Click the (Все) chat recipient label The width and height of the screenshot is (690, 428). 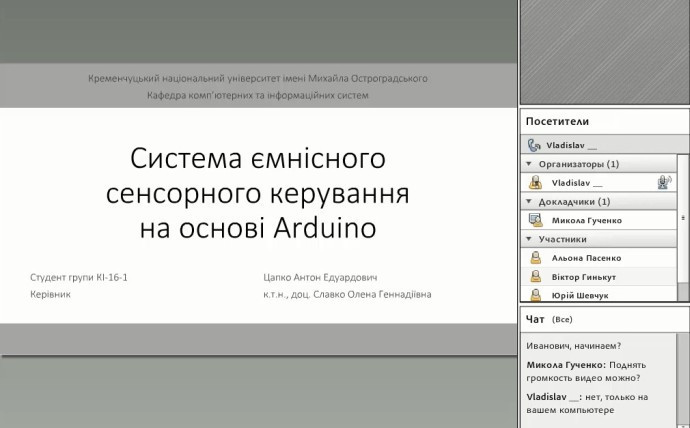pyautogui.click(x=562, y=320)
